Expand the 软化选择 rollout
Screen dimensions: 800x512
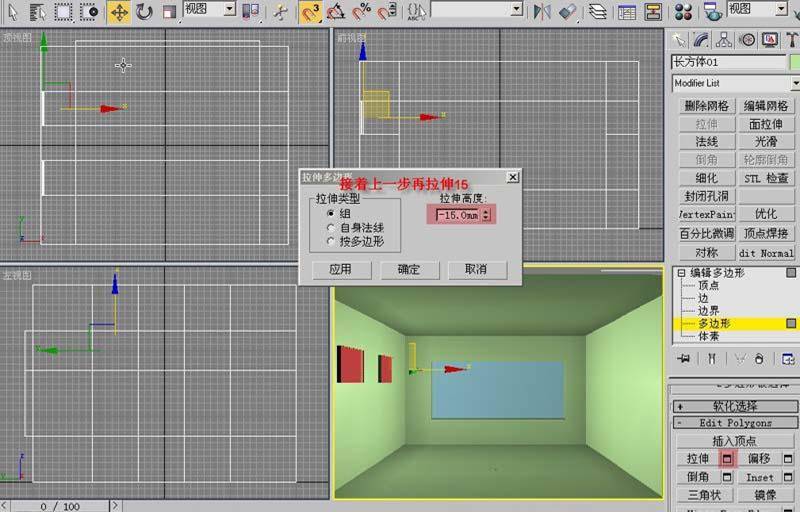pyautogui.click(x=735, y=406)
